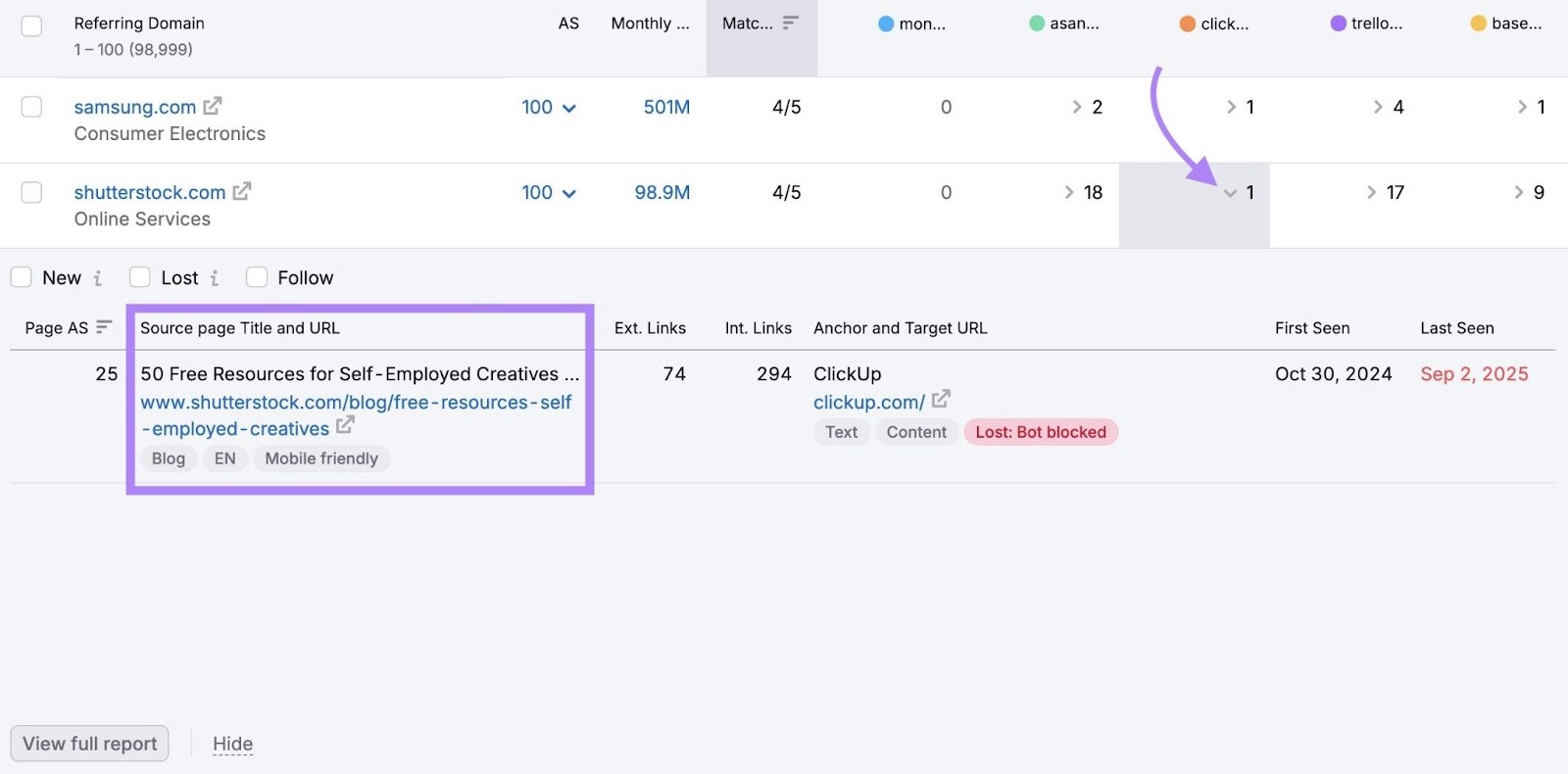Click the Monthly visits column header
The width and height of the screenshot is (1568, 774).
(650, 24)
